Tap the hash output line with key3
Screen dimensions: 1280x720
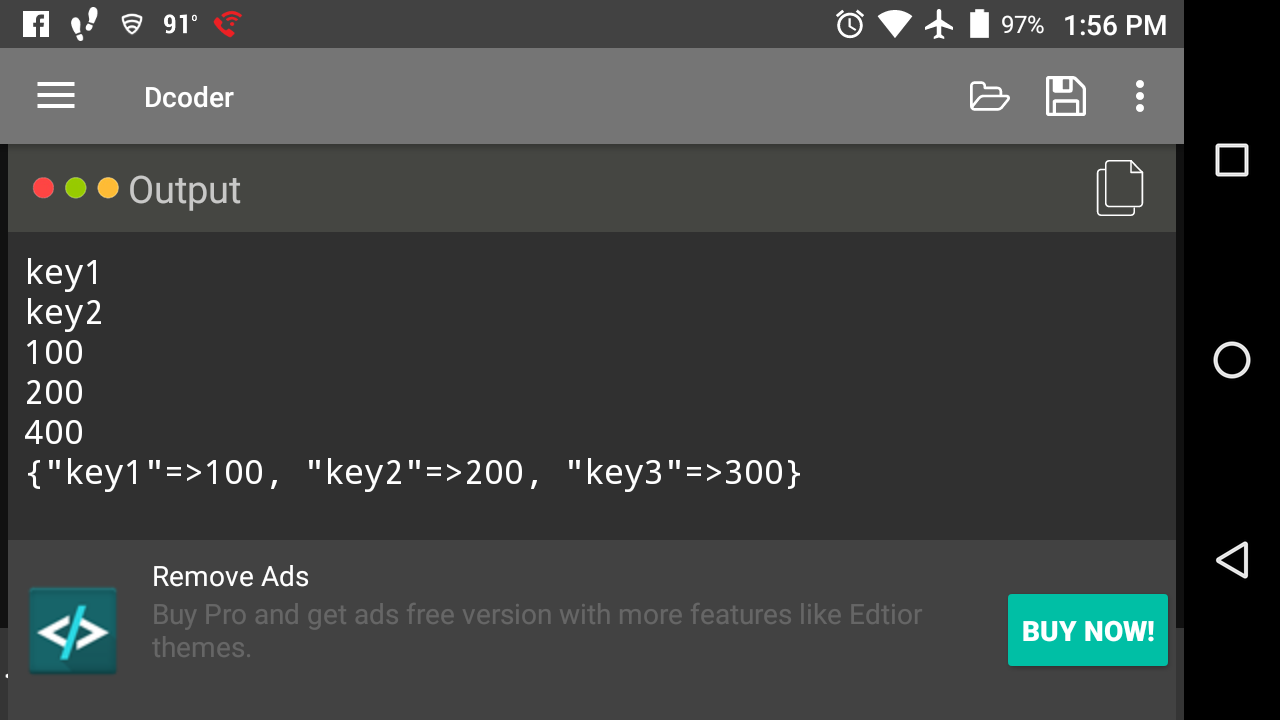click(413, 472)
